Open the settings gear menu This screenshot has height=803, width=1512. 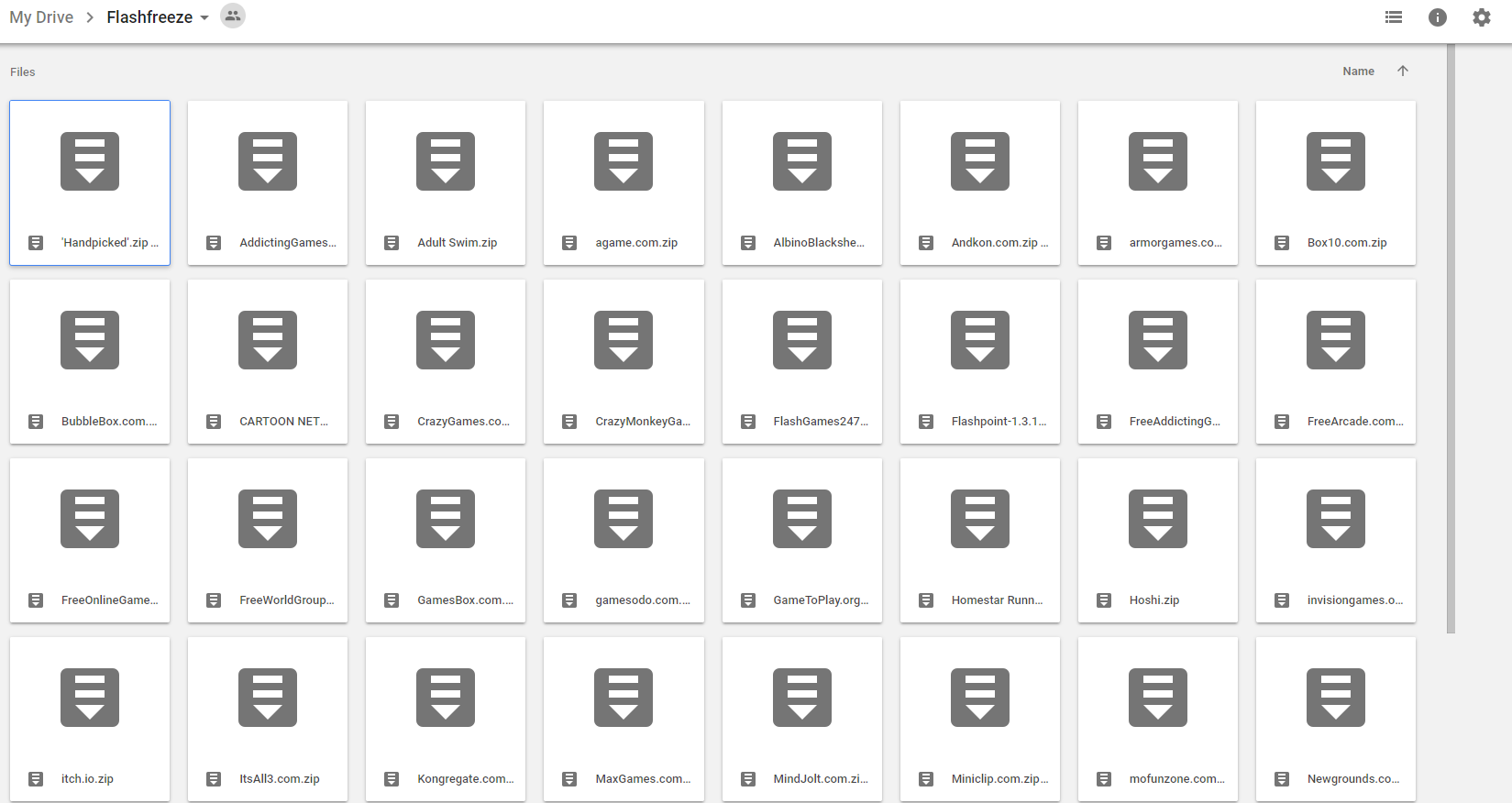coord(1481,17)
